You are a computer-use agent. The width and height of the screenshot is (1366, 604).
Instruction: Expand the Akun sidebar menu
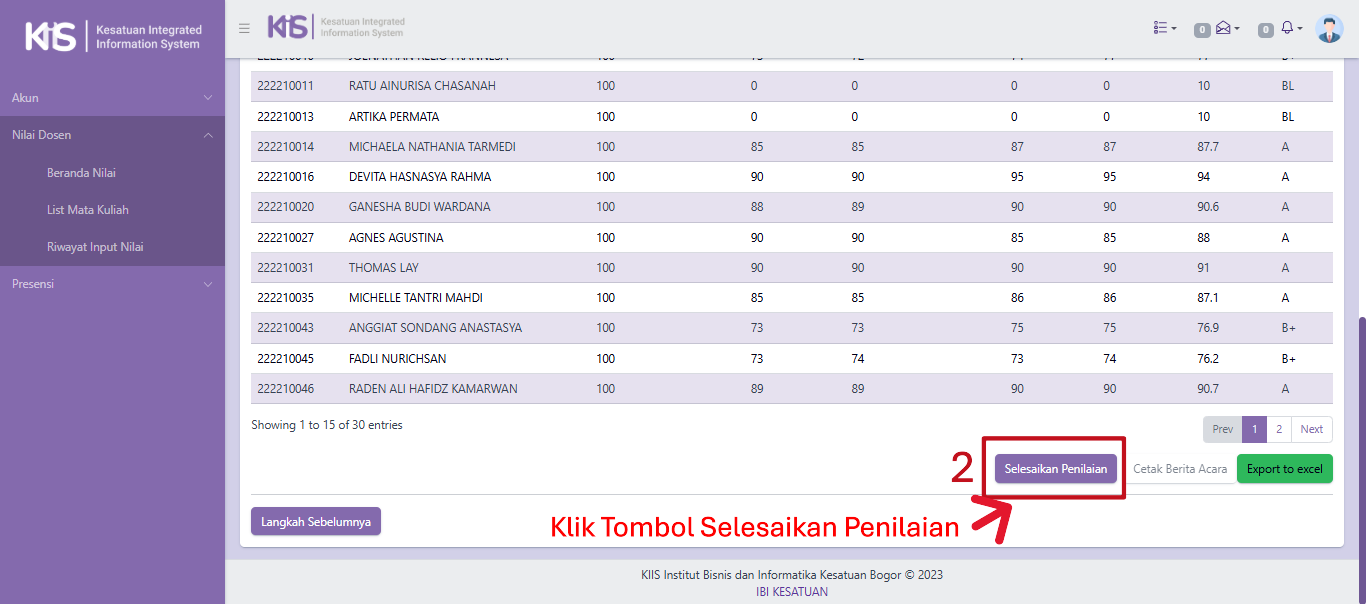pos(112,98)
